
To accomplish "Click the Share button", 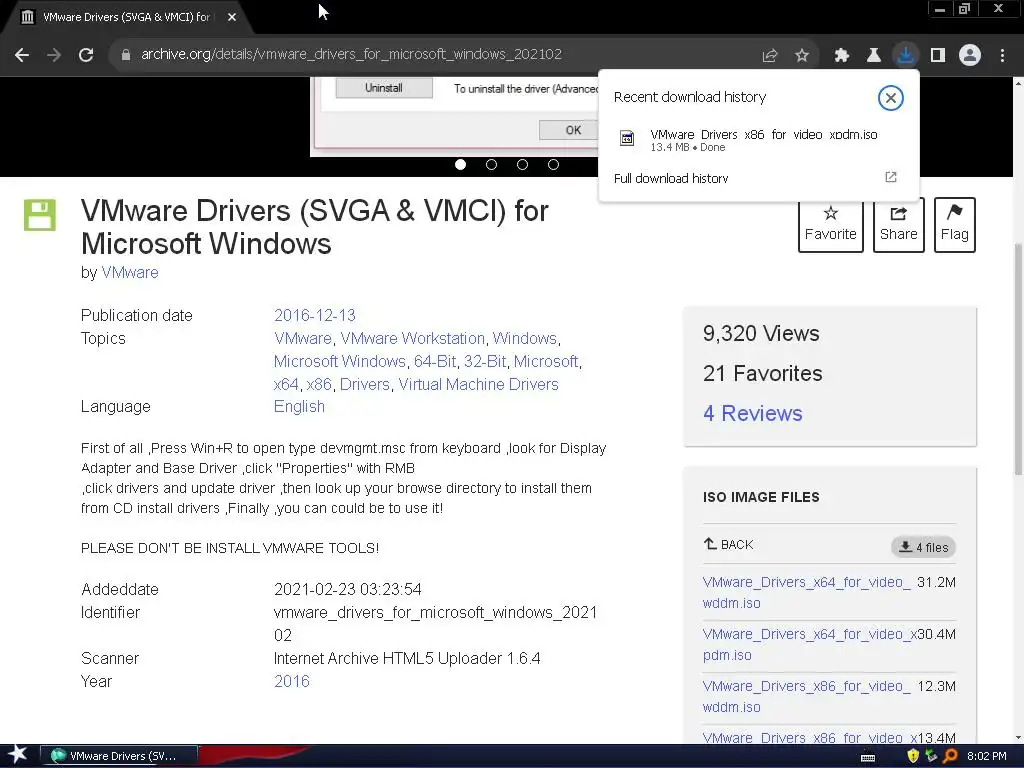I will 899,225.
